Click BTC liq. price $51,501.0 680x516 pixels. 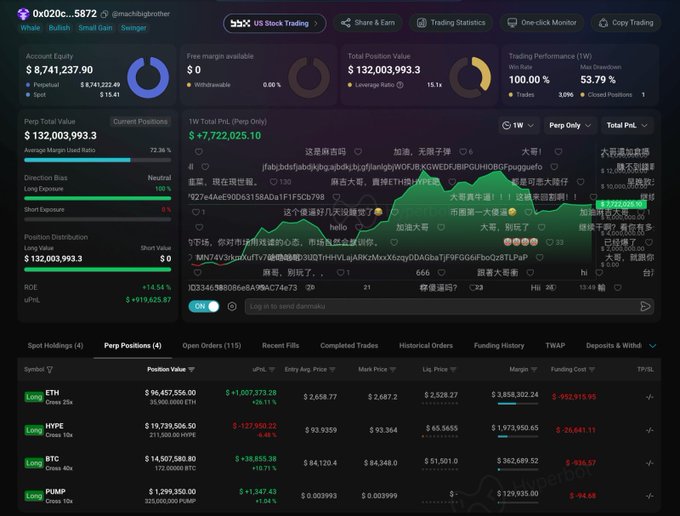pyautogui.click(x=441, y=461)
